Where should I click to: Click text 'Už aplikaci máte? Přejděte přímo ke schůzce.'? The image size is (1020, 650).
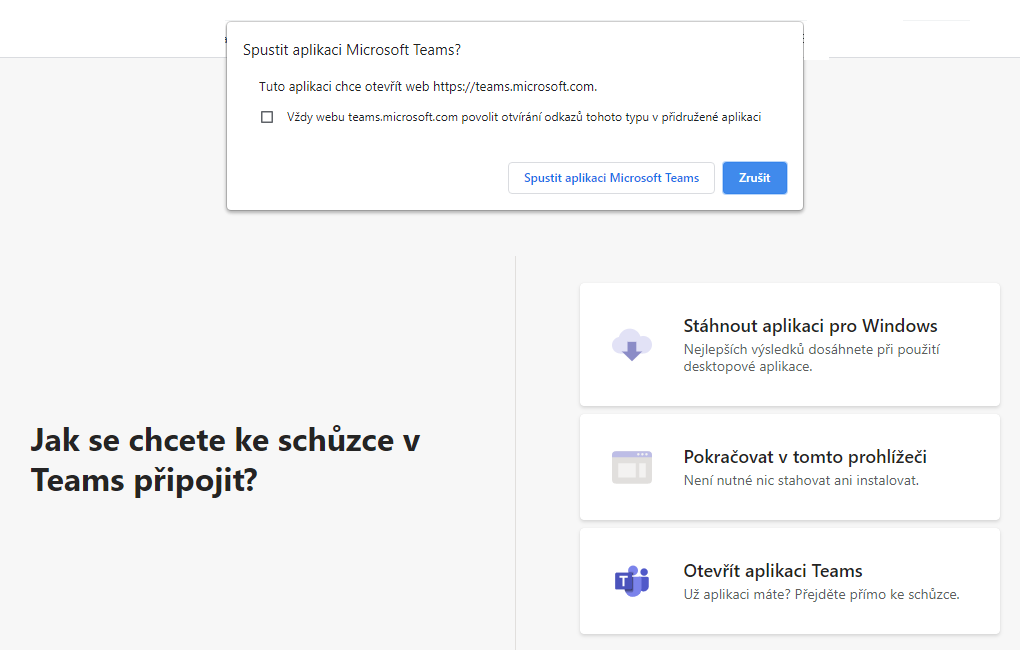[822, 595]
